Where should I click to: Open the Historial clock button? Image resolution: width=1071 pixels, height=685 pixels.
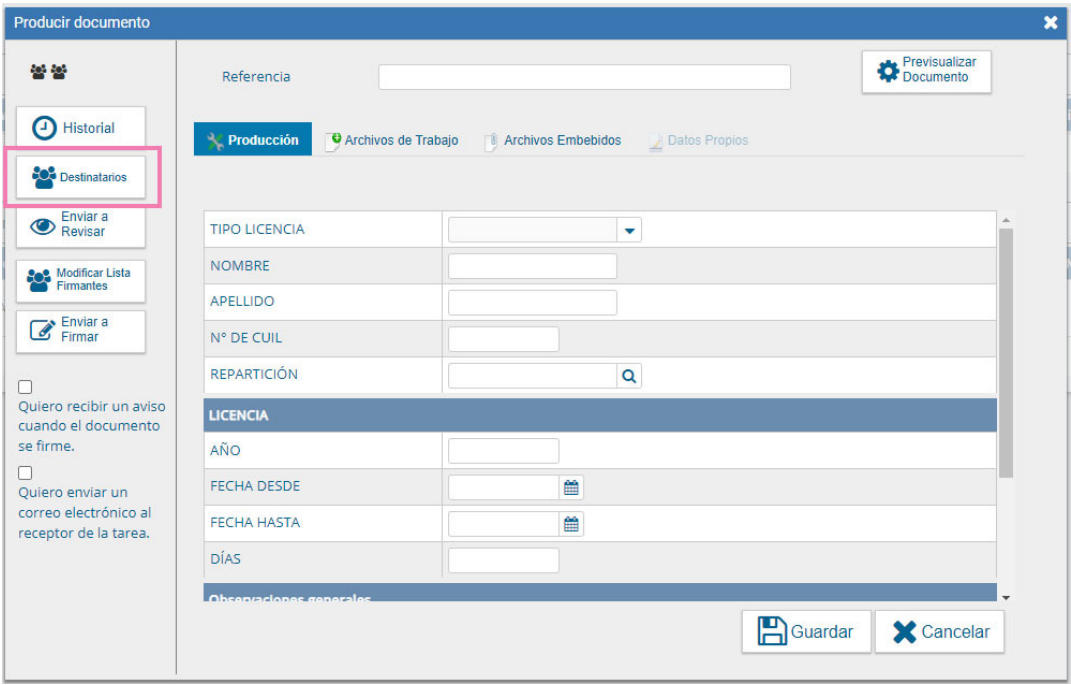[80, 128]
